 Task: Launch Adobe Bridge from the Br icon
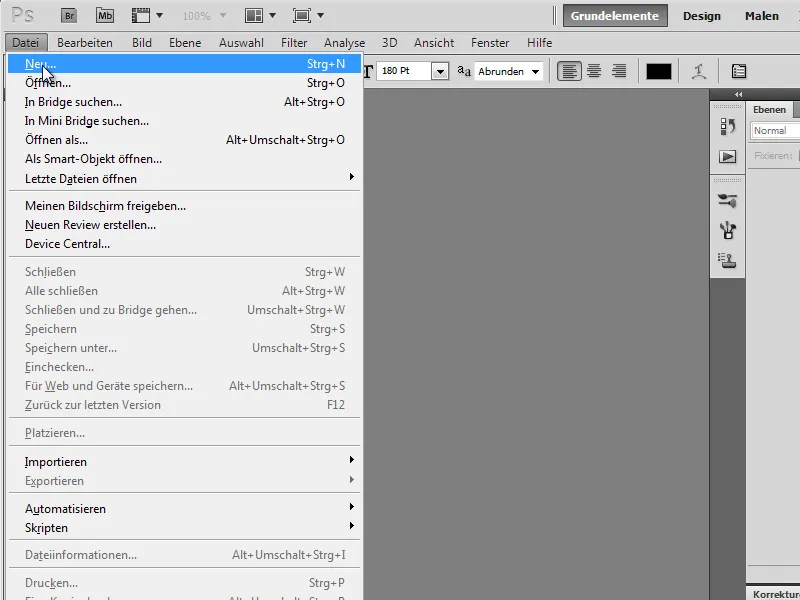tap(69, 16)
